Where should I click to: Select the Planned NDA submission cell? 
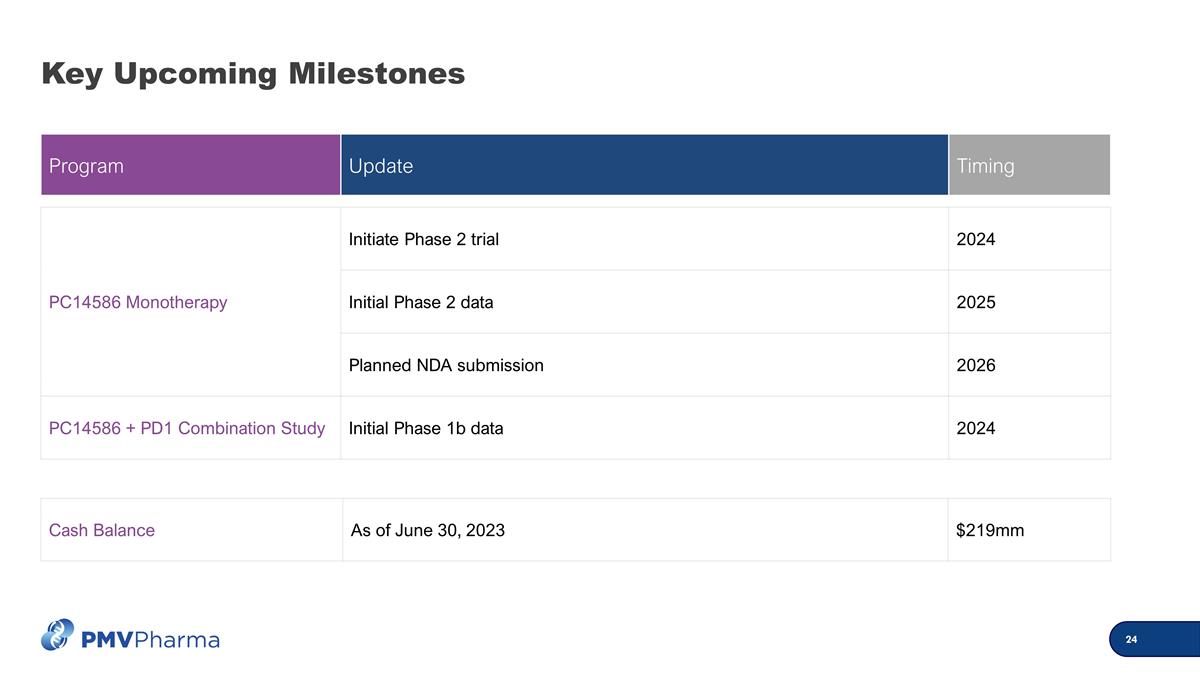point(446,365)
